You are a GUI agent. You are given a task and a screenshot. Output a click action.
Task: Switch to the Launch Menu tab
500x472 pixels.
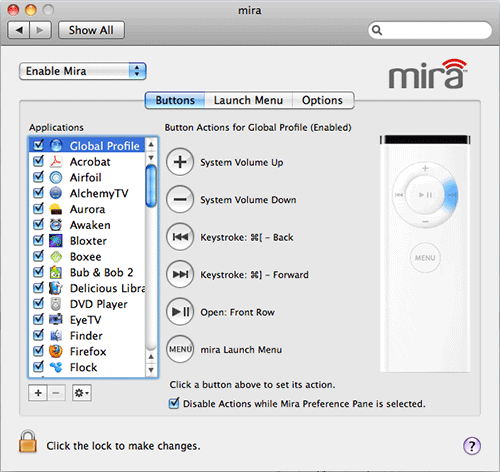pyautogui.click(x=248, y=100)
